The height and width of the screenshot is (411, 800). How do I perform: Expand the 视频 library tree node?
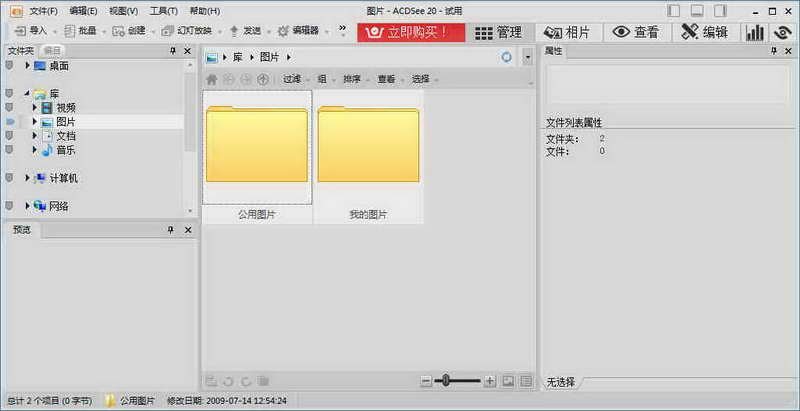(x=35, y=107)
